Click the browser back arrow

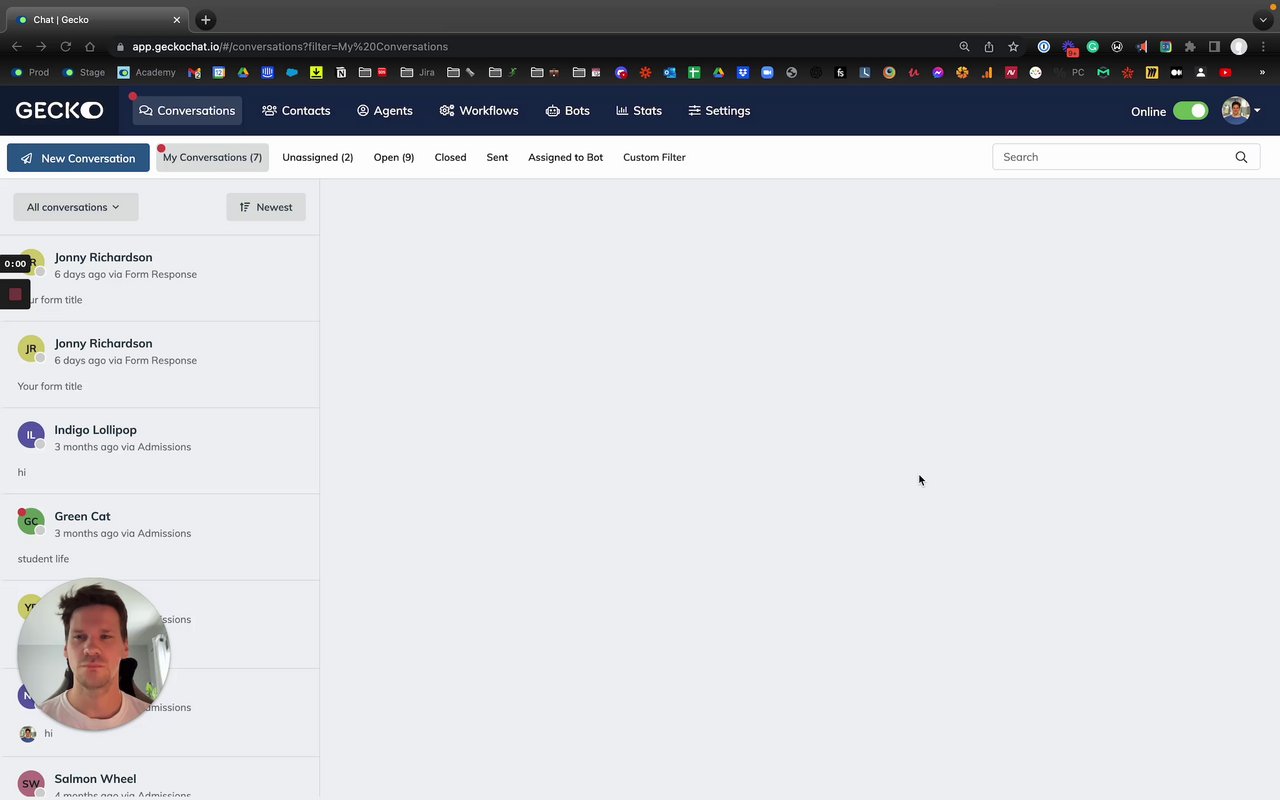click(x=17, y=46)
